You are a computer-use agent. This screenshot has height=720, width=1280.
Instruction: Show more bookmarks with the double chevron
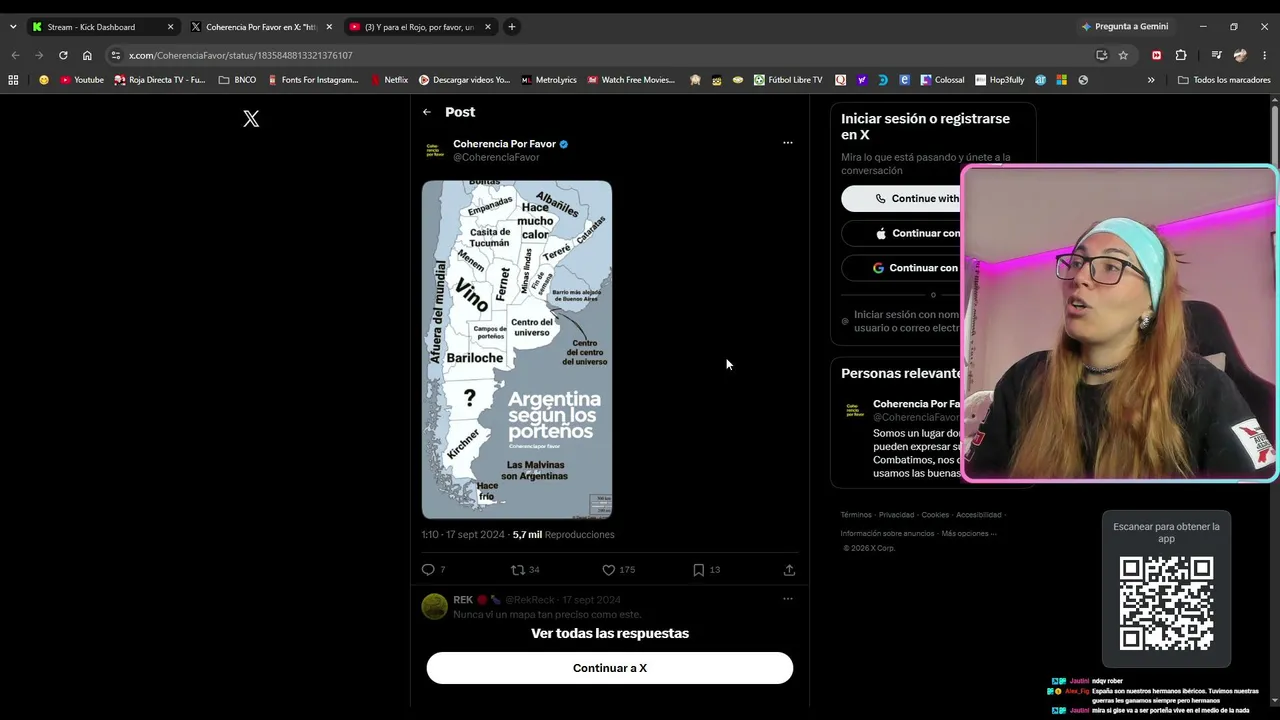pyautogui.click(x=1151, y=80)
